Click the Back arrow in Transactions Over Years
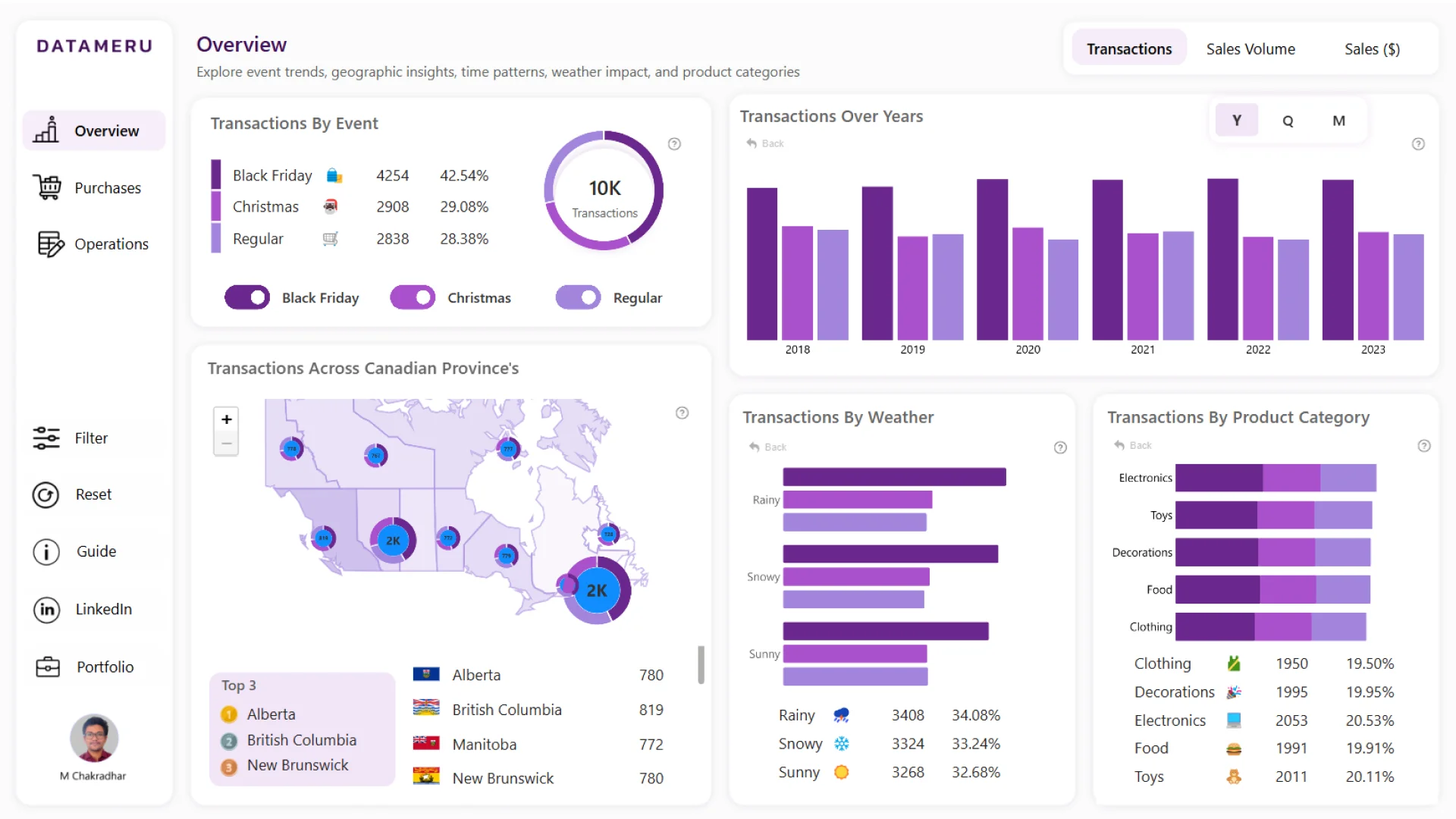This screenshot has width=1456, height=819. pyautogui.click(x=752, y=143)
